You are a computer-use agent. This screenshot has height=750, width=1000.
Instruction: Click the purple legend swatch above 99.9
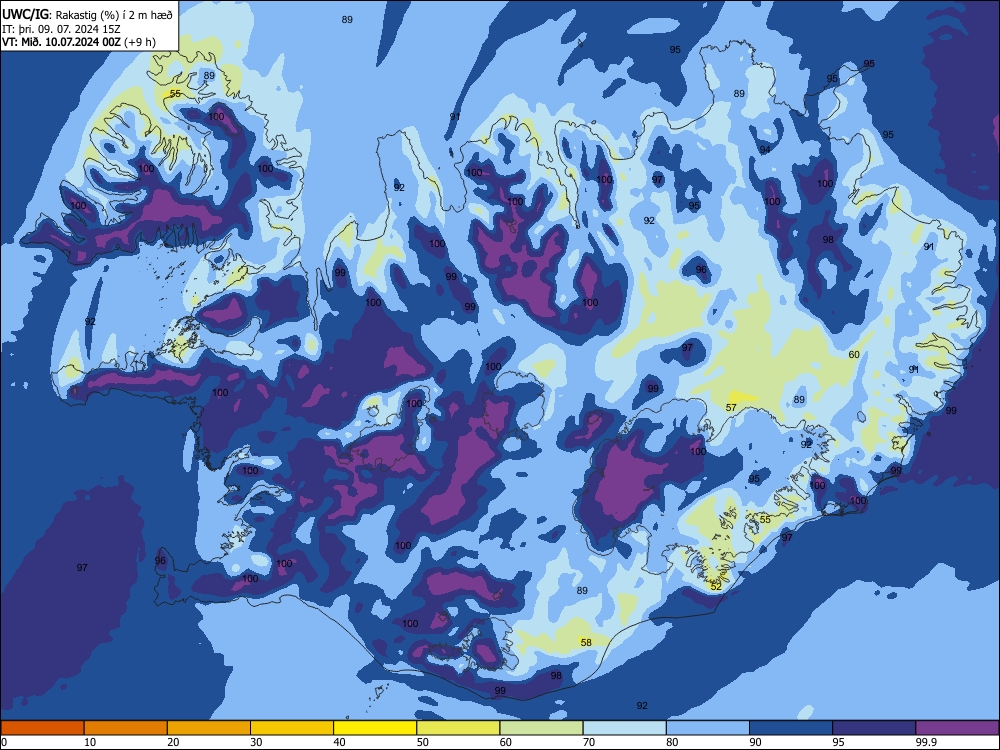coord(957,728)
